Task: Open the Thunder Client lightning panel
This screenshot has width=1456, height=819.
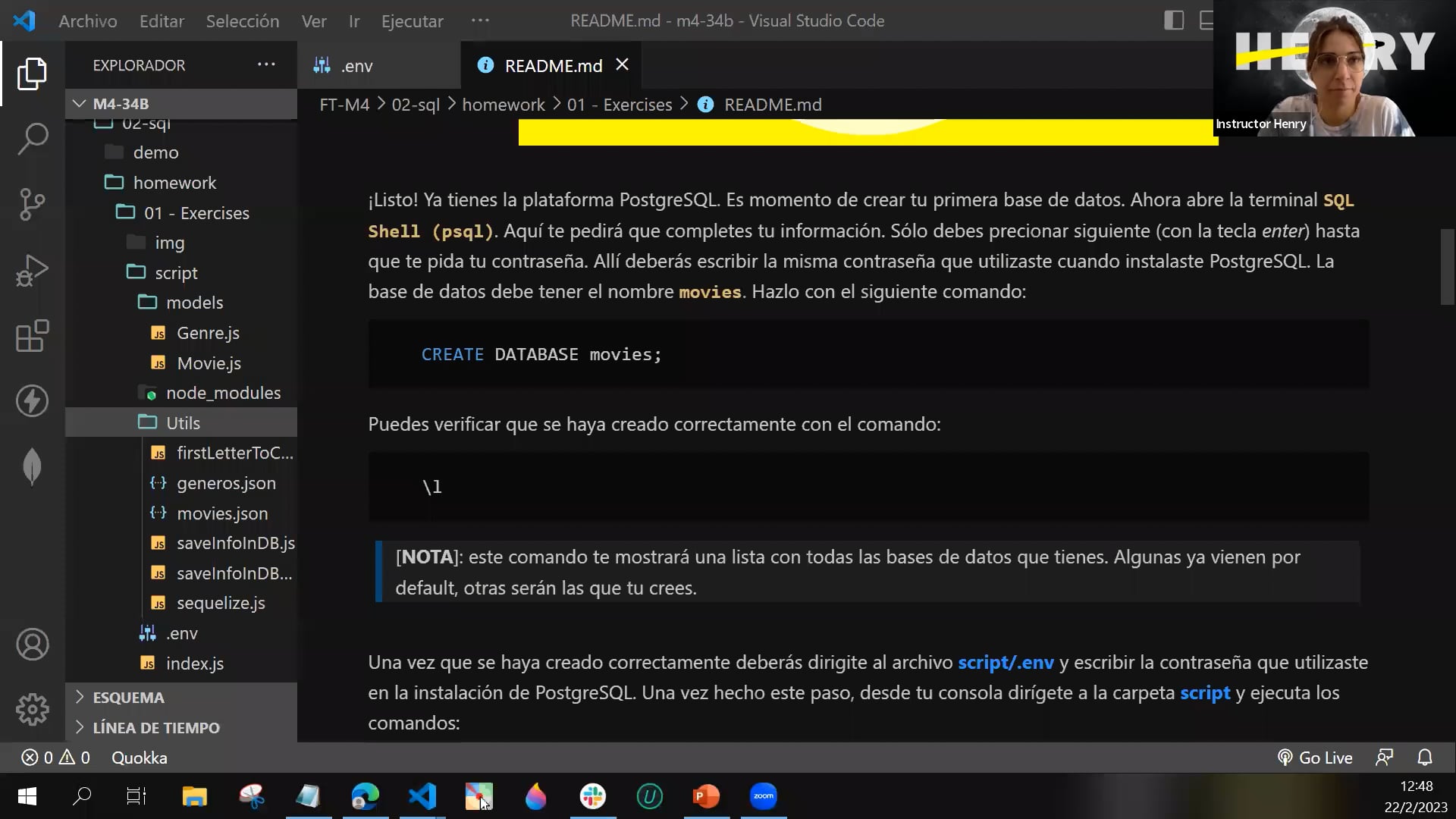Action: click(x=31, y=400)
